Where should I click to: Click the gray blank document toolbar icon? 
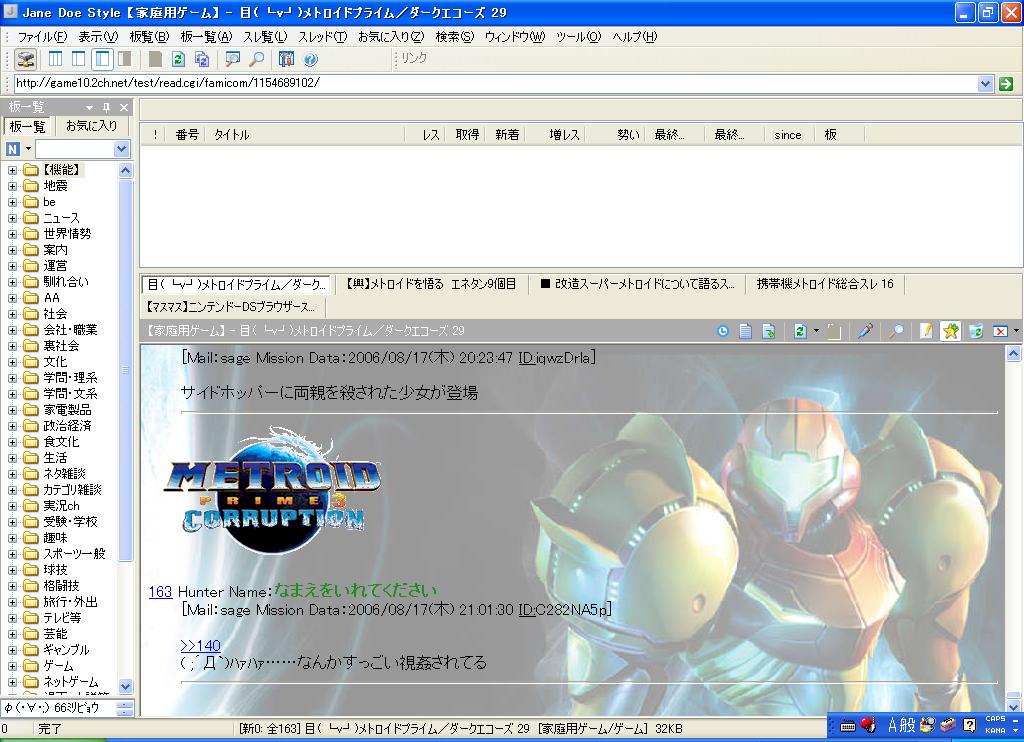(155, 59)
